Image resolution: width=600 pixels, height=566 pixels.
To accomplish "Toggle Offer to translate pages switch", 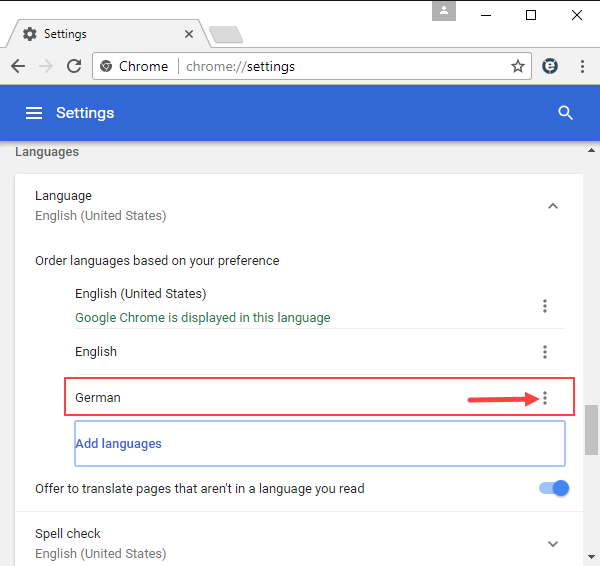I will point(554,488).
